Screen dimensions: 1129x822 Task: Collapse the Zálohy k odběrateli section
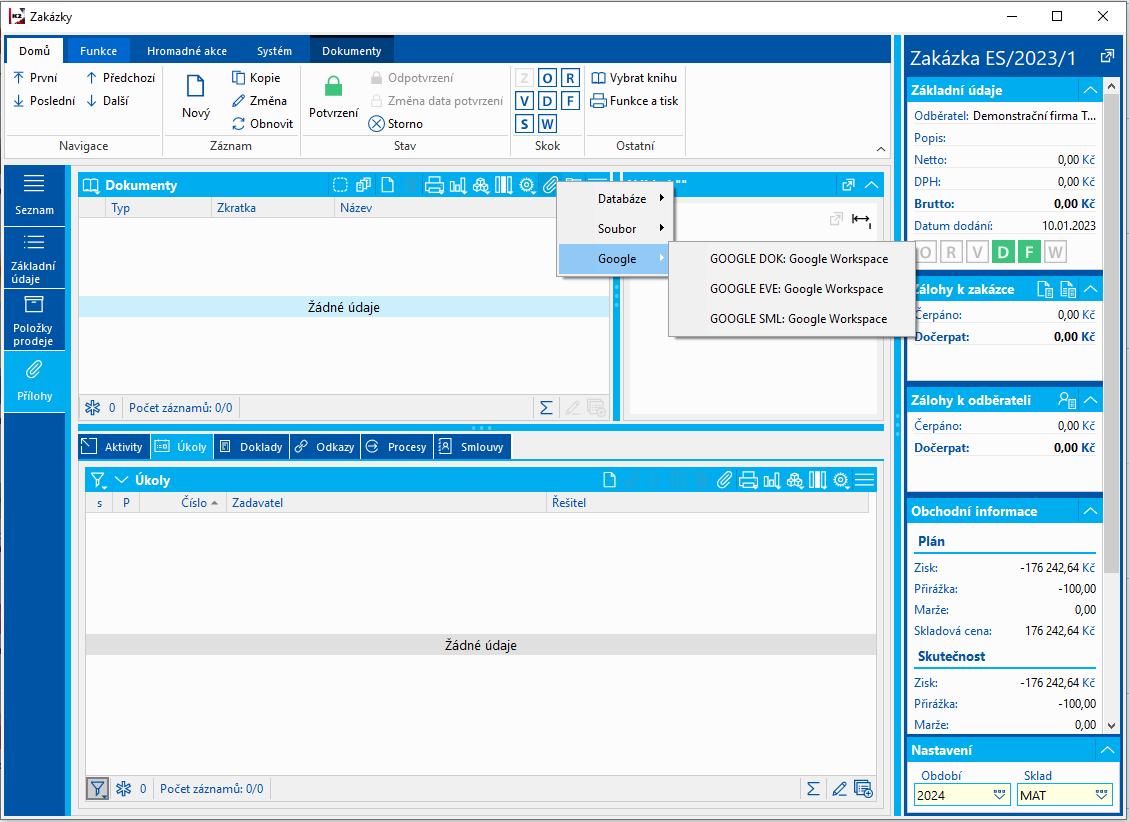tap(1090, 400)
